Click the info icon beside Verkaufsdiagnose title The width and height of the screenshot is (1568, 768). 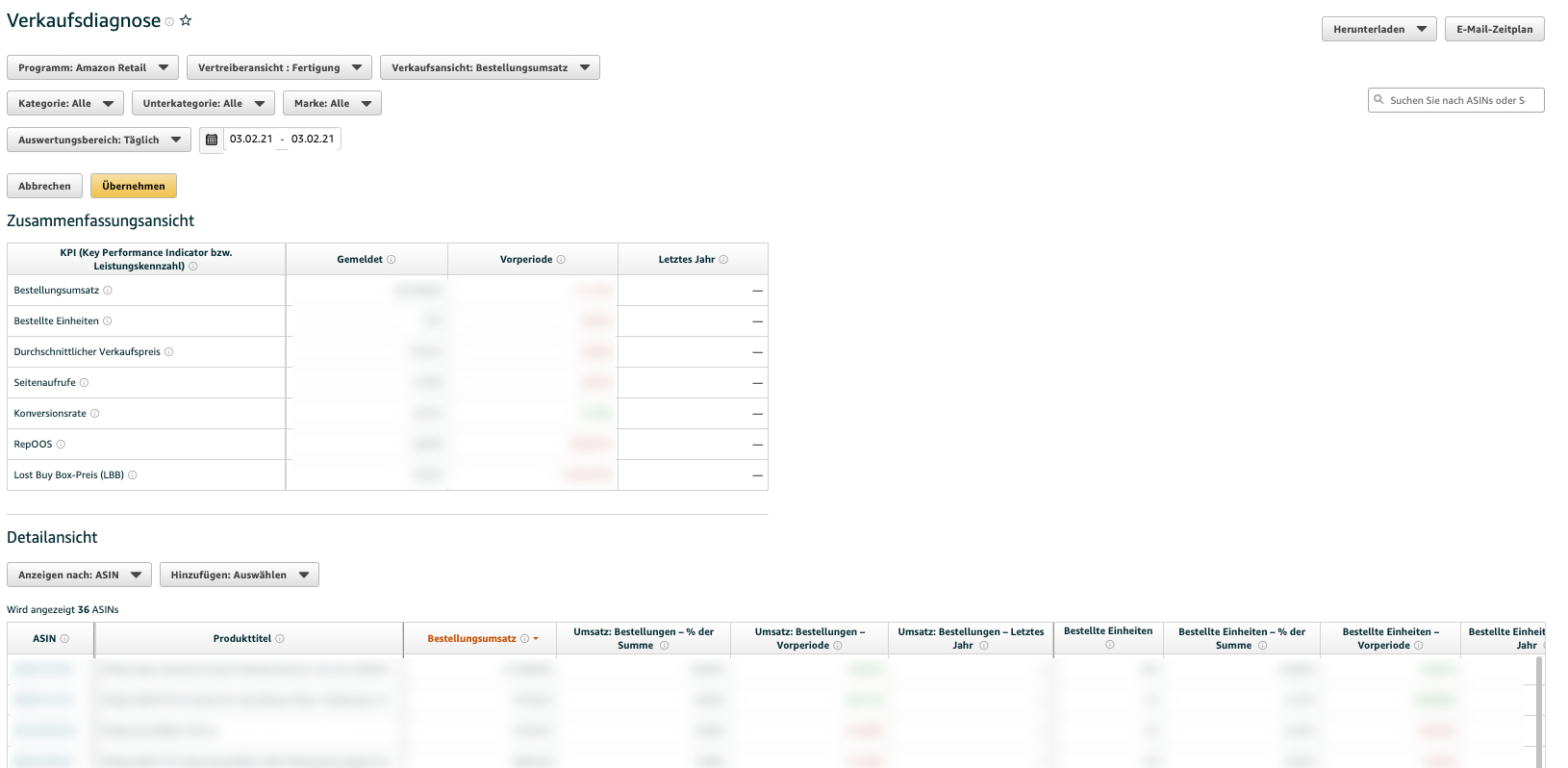pos(169,21)
